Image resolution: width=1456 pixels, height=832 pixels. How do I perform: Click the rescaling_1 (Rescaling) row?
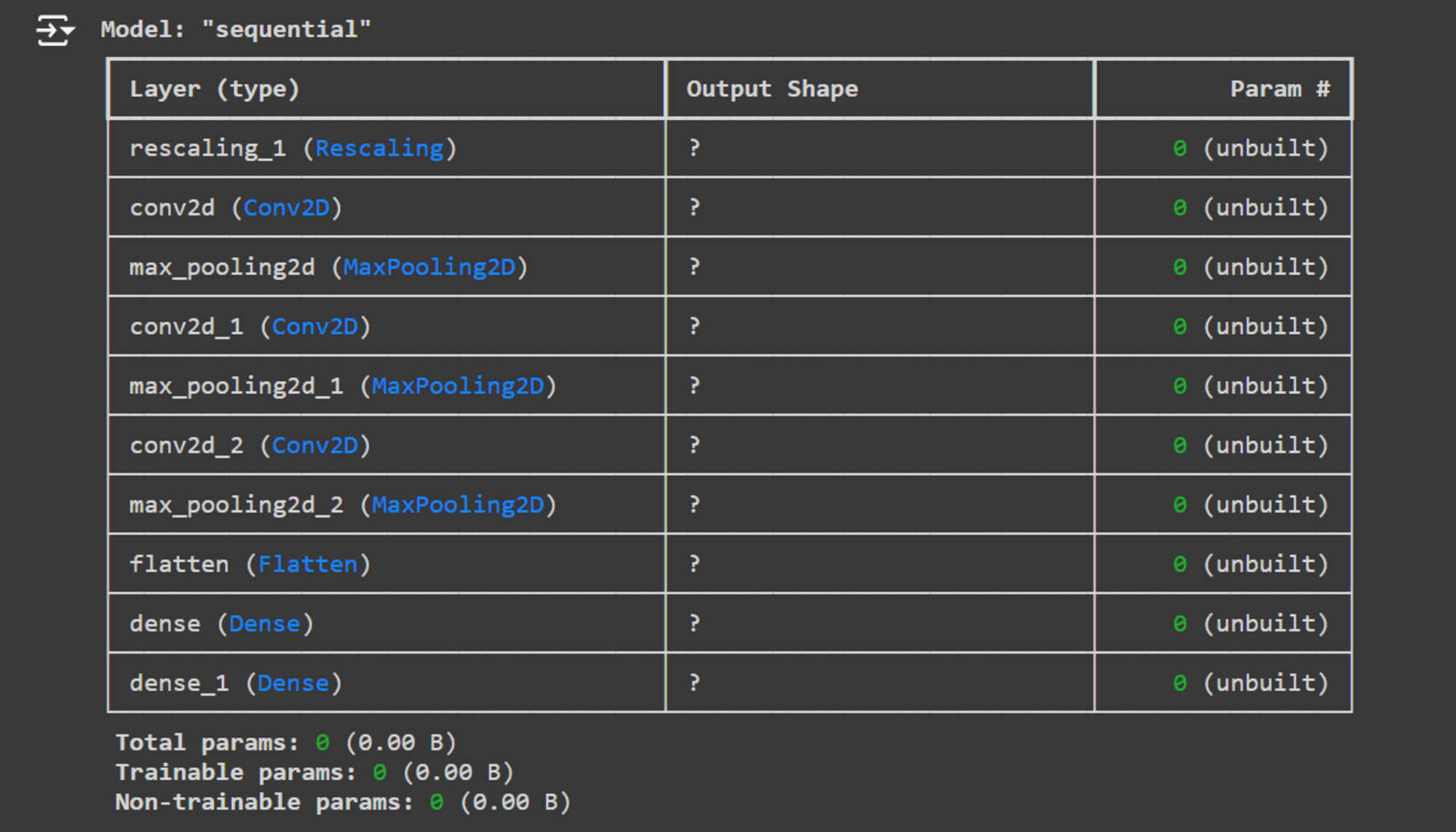coord(729,148)
